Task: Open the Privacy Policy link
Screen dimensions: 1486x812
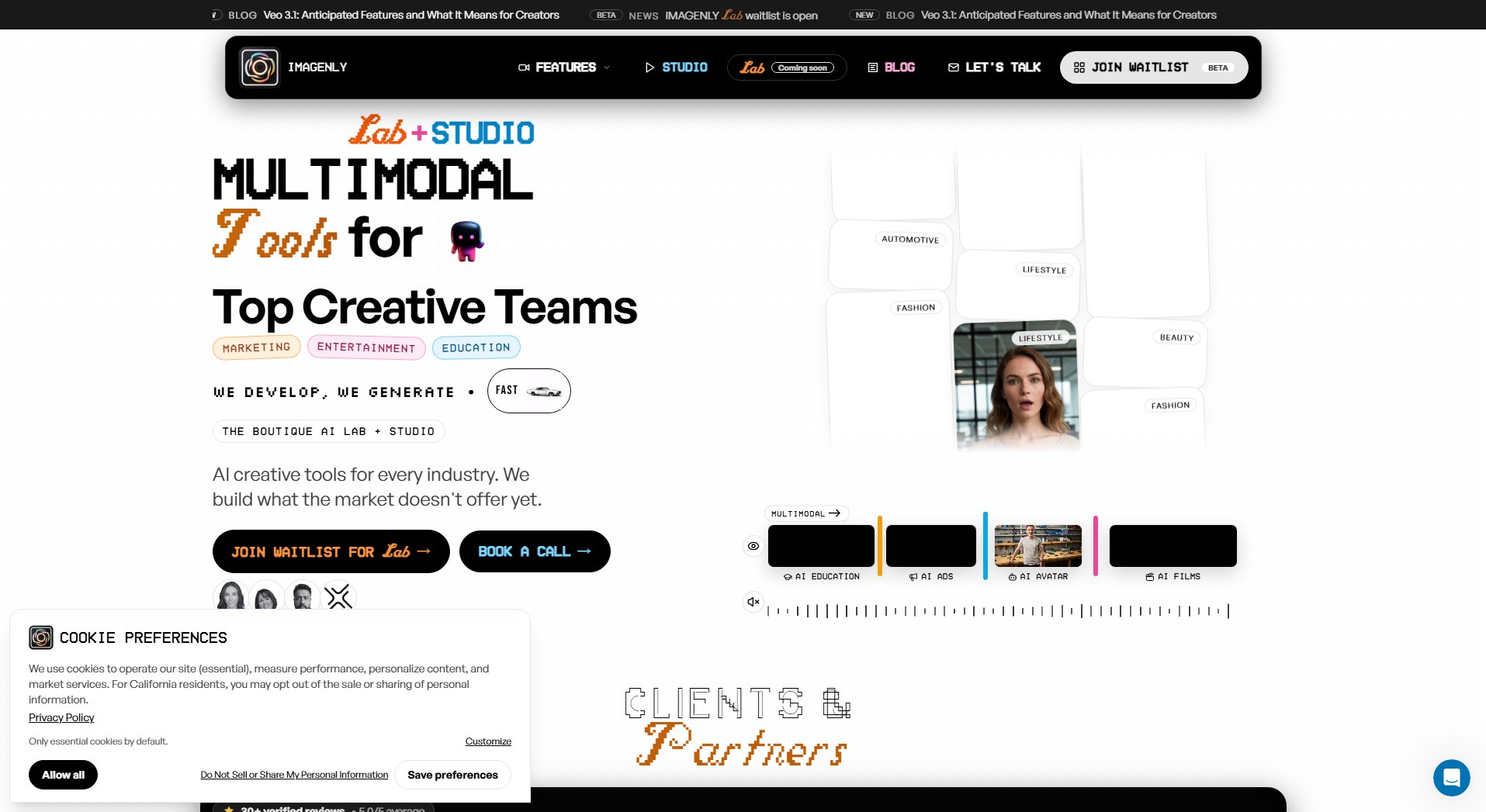Action: [61, 717]
